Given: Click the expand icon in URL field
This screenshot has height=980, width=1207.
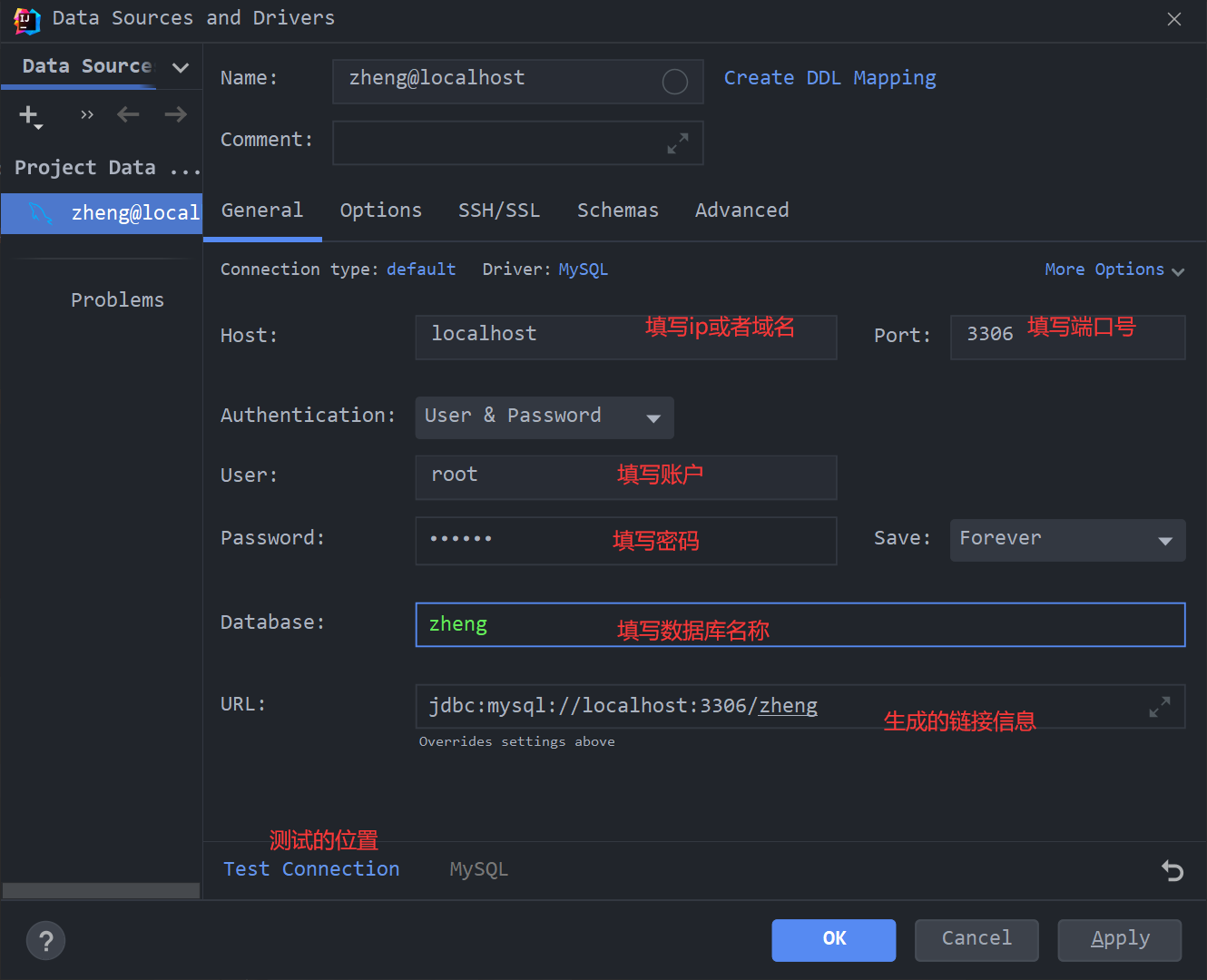Looking at the screenshot, I should tap(1160, 707).
